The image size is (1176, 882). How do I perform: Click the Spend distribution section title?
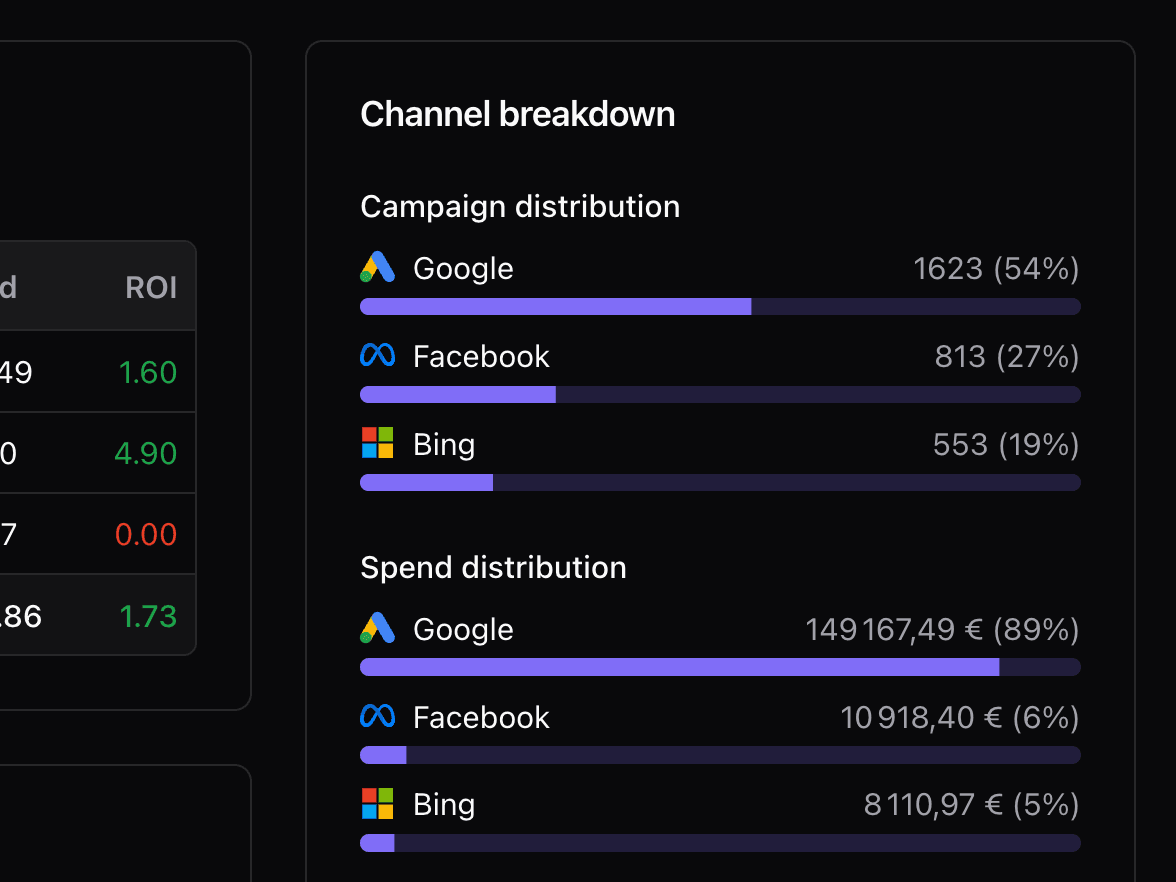pos(493,567)
